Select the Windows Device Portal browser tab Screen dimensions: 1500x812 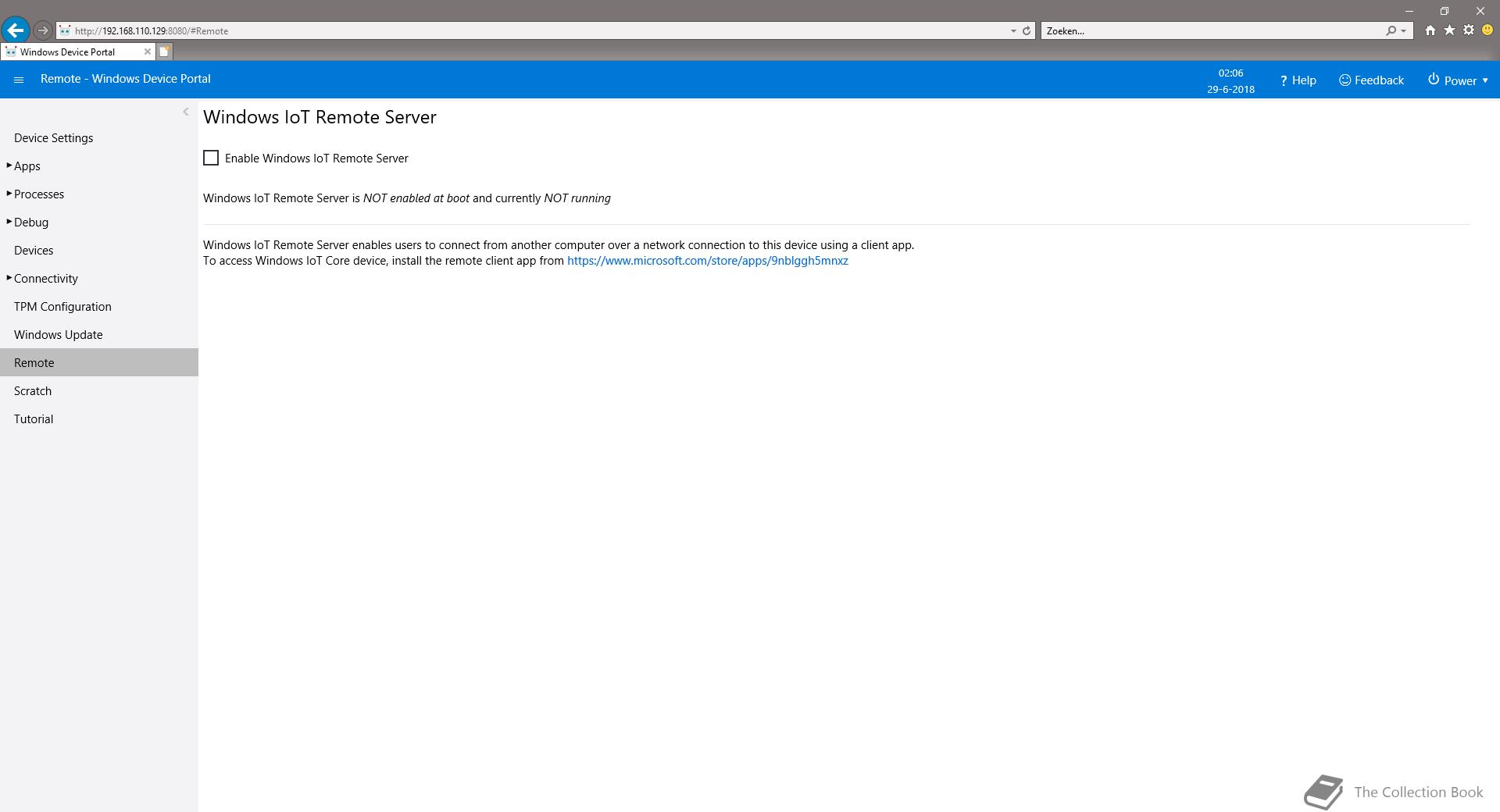click(77, 52)
